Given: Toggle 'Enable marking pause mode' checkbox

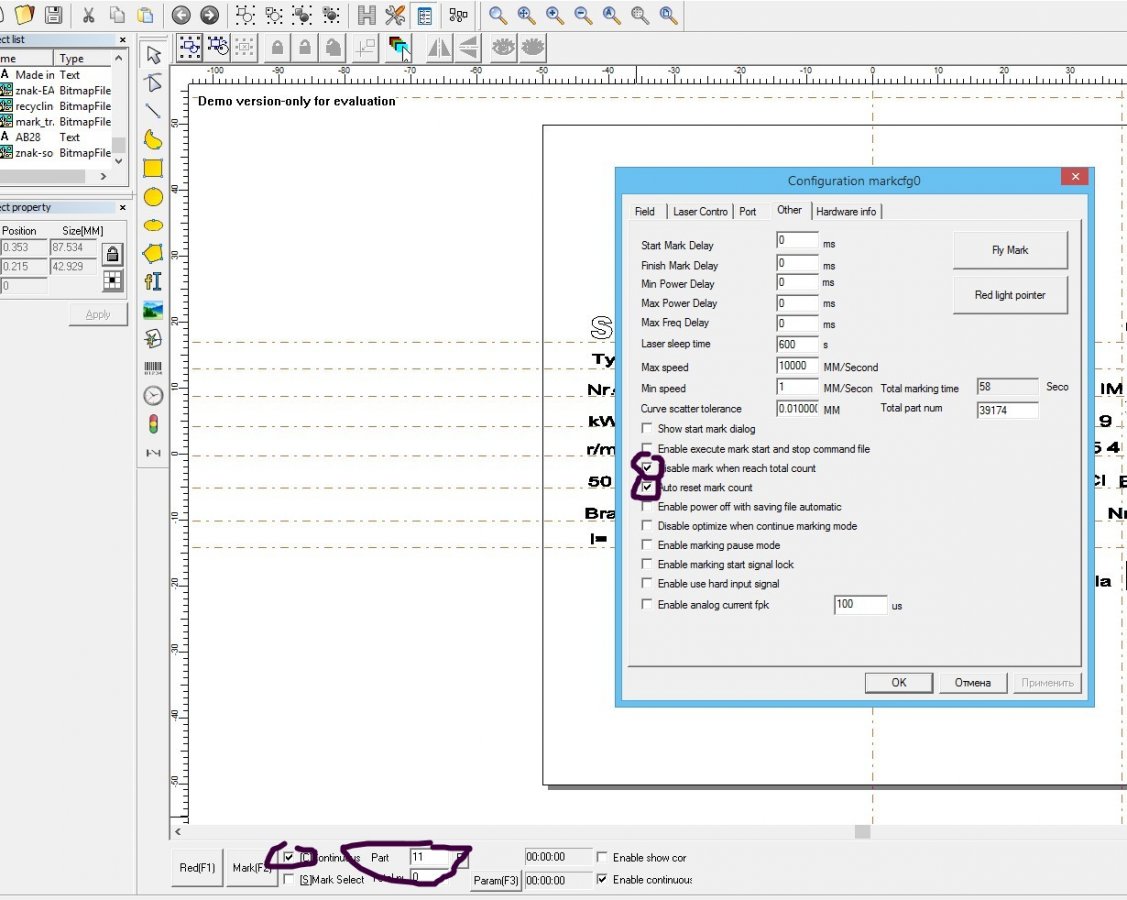Looking at the screenshot, I should point(647,545).
